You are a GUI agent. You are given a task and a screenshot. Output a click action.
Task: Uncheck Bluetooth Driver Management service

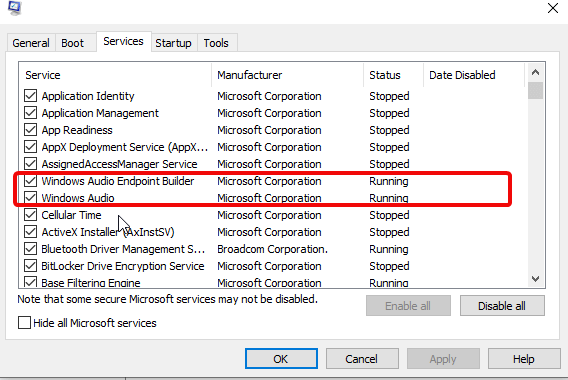coord(30,249)
